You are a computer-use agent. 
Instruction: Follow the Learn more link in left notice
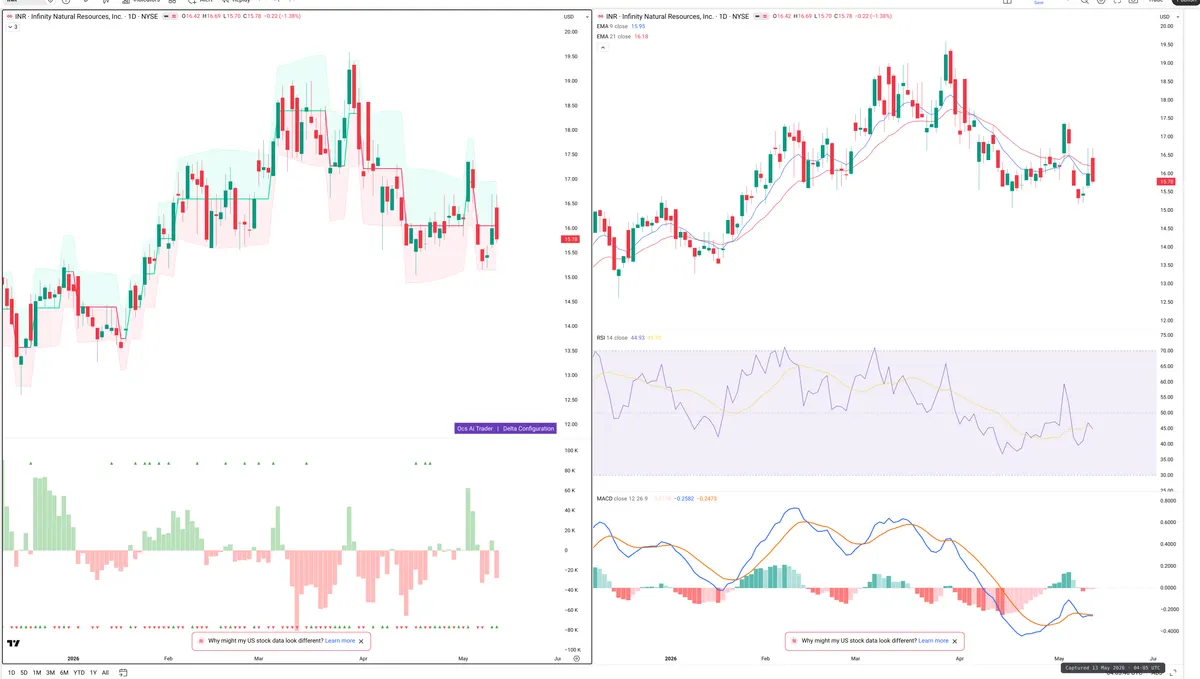click(x=340, y=640)
